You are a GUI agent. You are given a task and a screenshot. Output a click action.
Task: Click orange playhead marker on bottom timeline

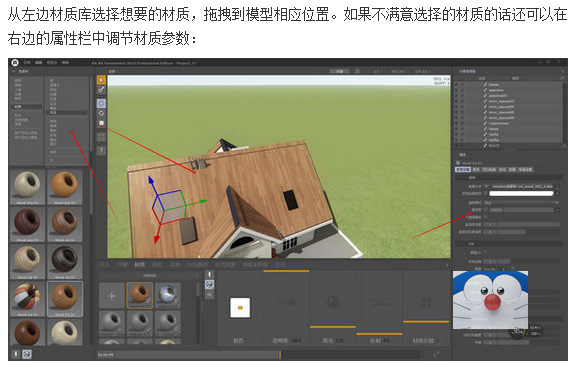280,355
